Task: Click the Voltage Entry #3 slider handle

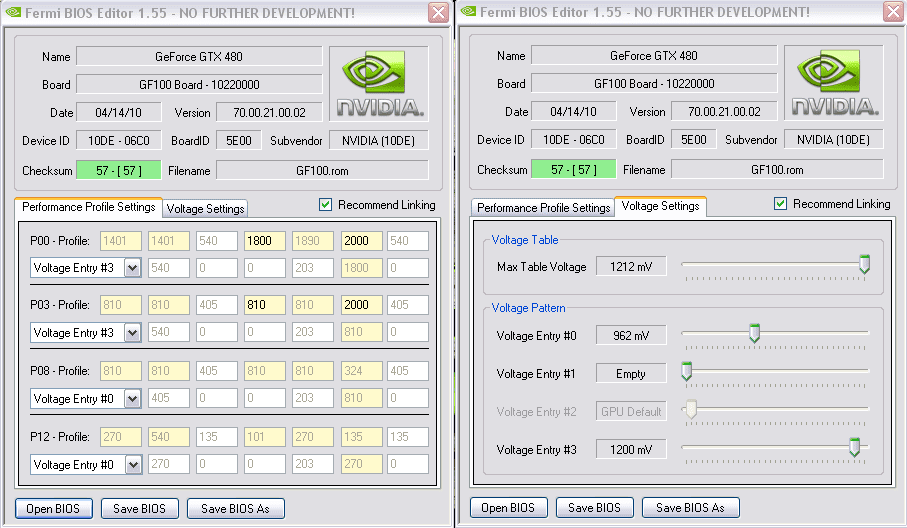Action: coord(854,446)
